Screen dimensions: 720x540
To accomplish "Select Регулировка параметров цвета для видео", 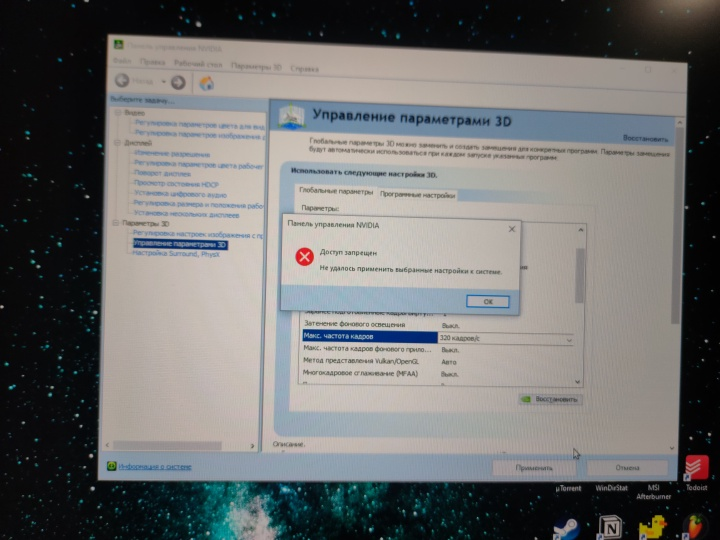I will point(200,125).
